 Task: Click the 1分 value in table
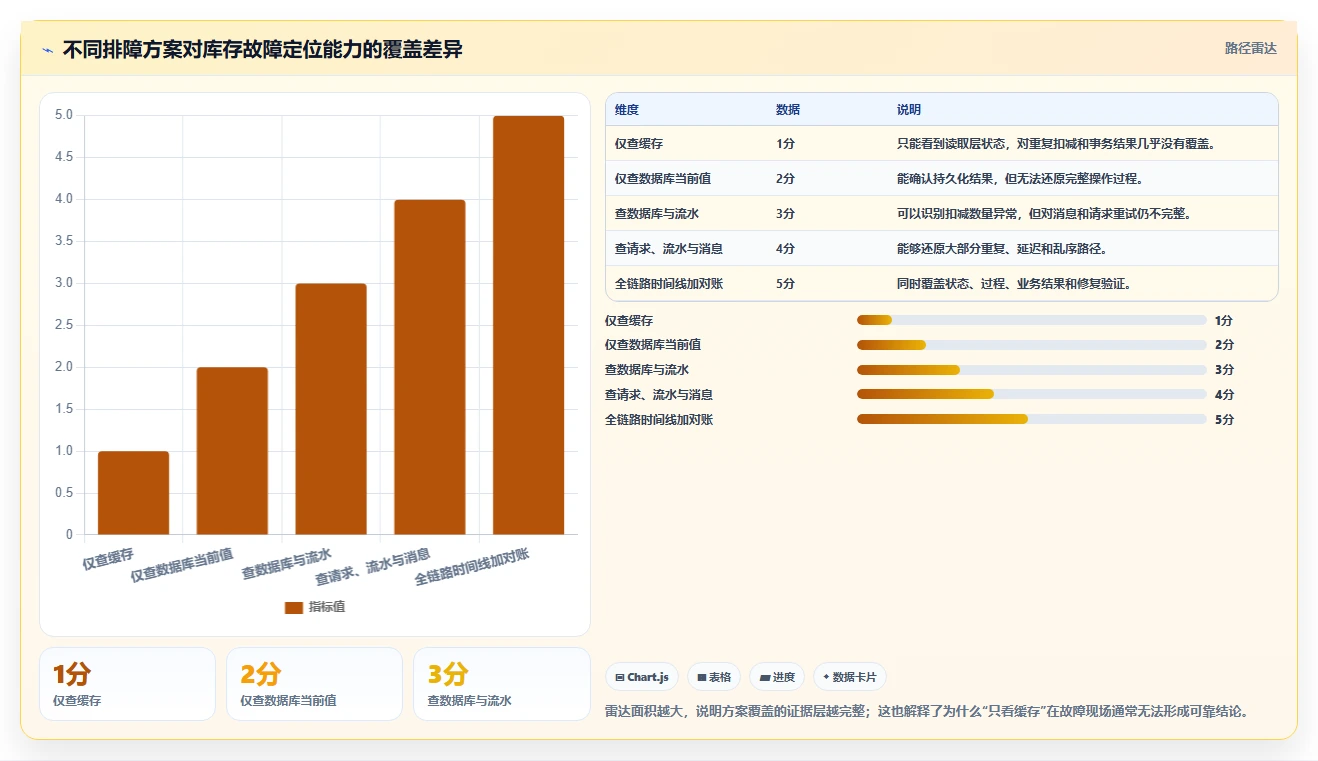point(785,144)
